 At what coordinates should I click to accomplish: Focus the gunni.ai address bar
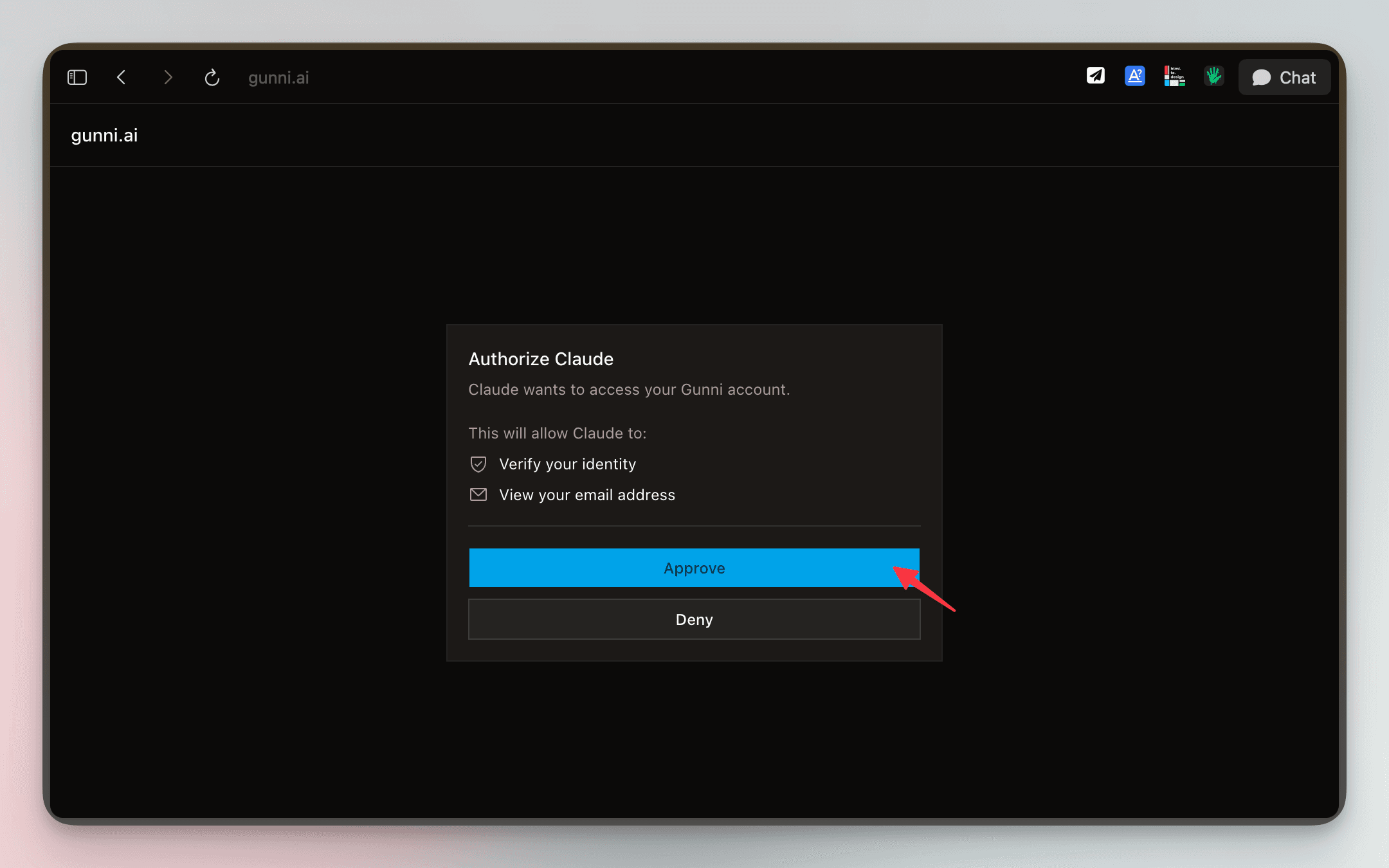point(278,78)
